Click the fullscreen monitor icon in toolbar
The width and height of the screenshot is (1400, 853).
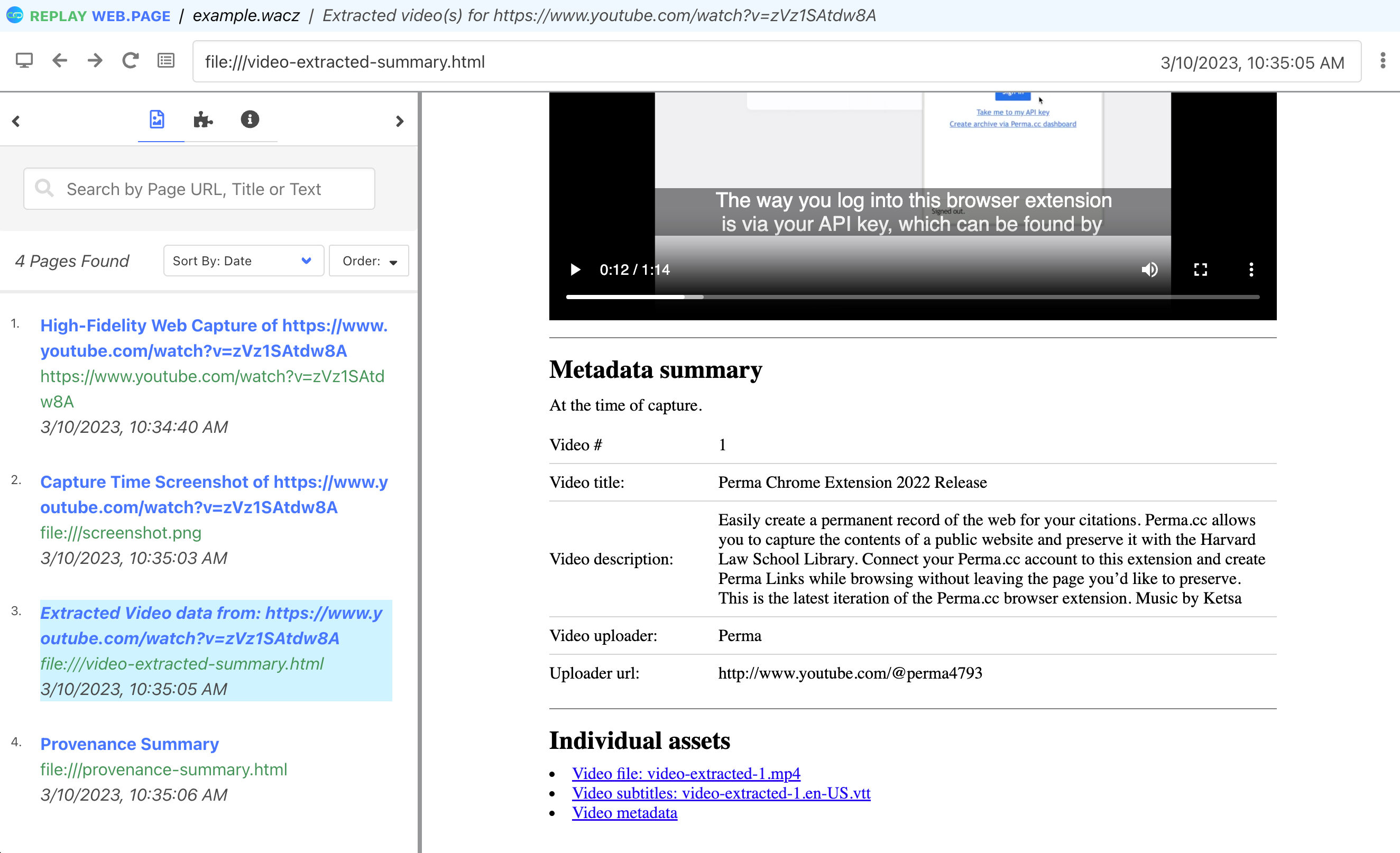pos(24,61)
